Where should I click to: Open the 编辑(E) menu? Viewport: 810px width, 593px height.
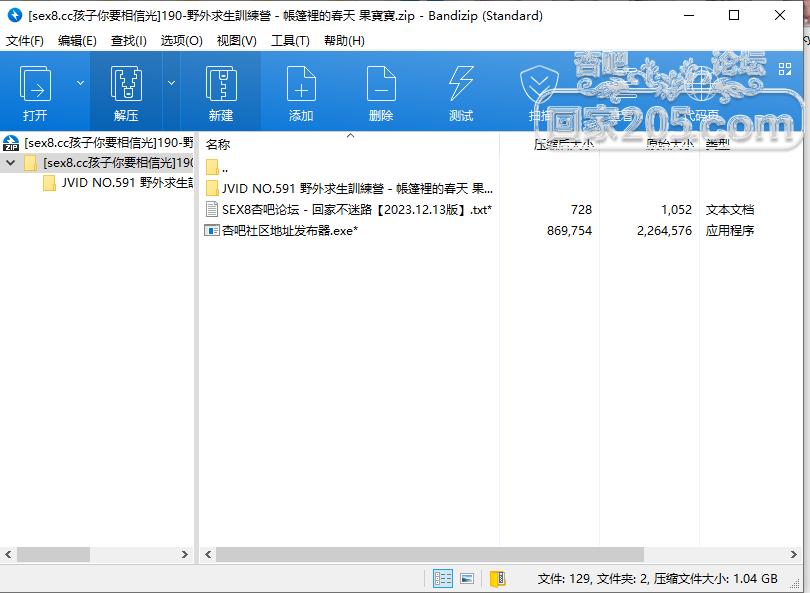point(77,40)
